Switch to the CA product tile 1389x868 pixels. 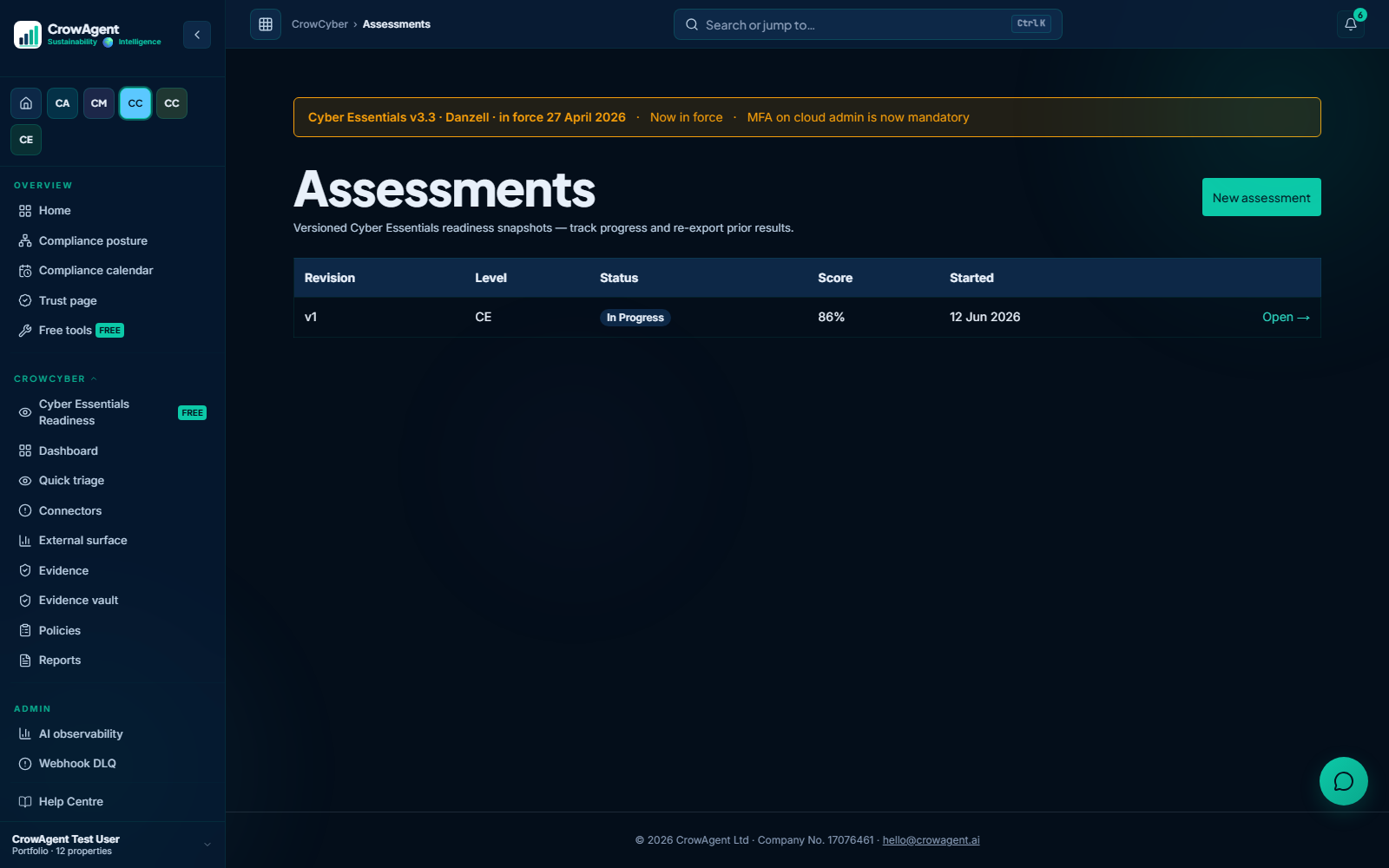tap(63, 103)
